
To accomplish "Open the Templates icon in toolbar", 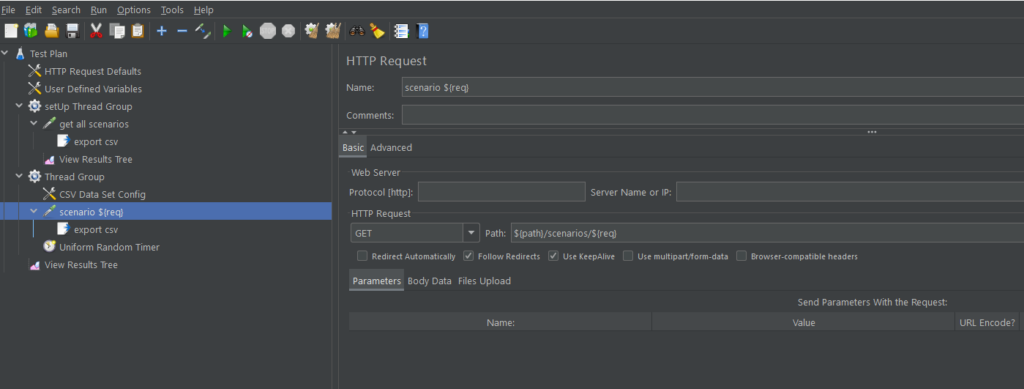I will pyautogui.click(x=31, y=31).
